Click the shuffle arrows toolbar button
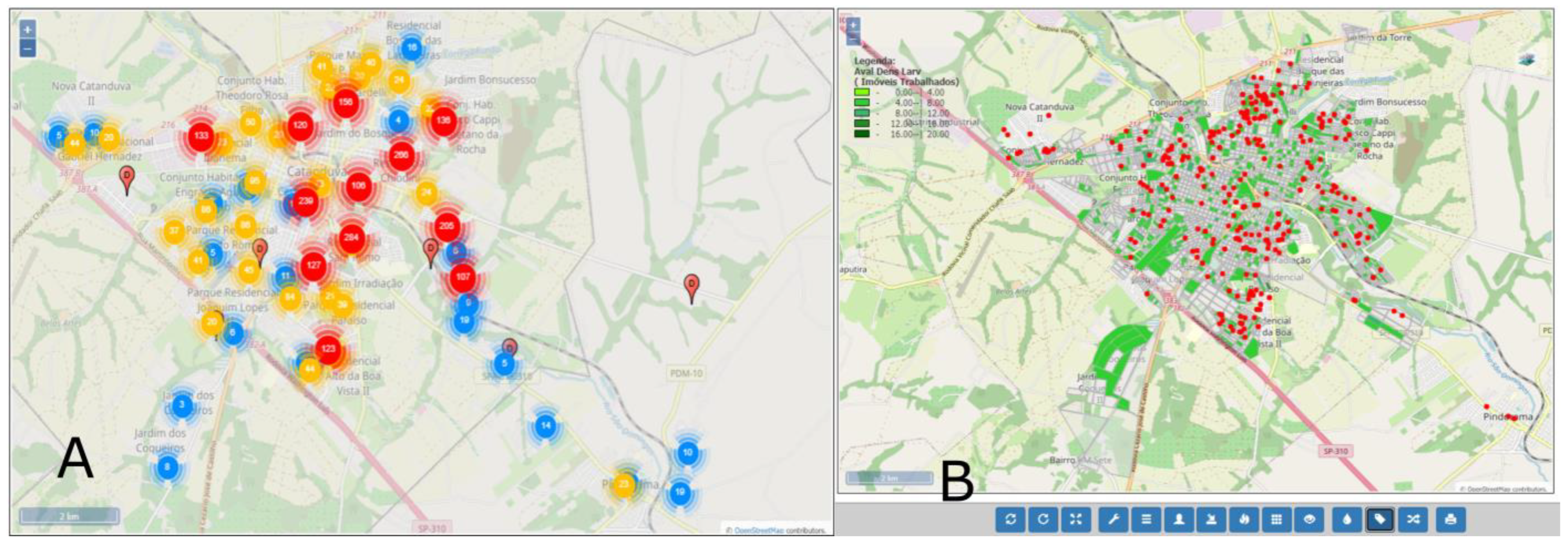 tap(1413, 519)
